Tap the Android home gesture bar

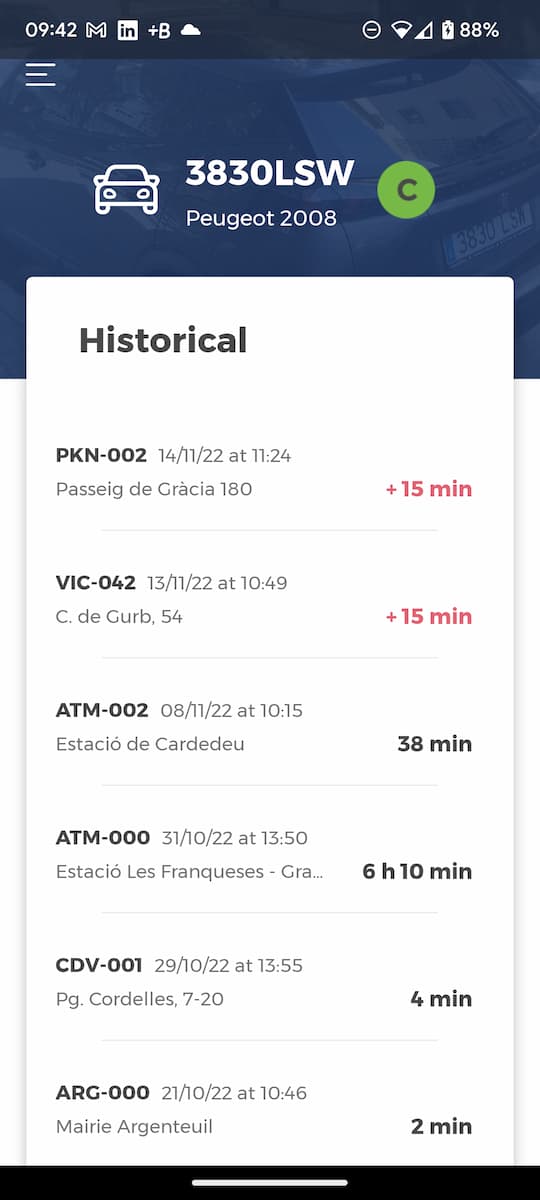pos(270,1183)
